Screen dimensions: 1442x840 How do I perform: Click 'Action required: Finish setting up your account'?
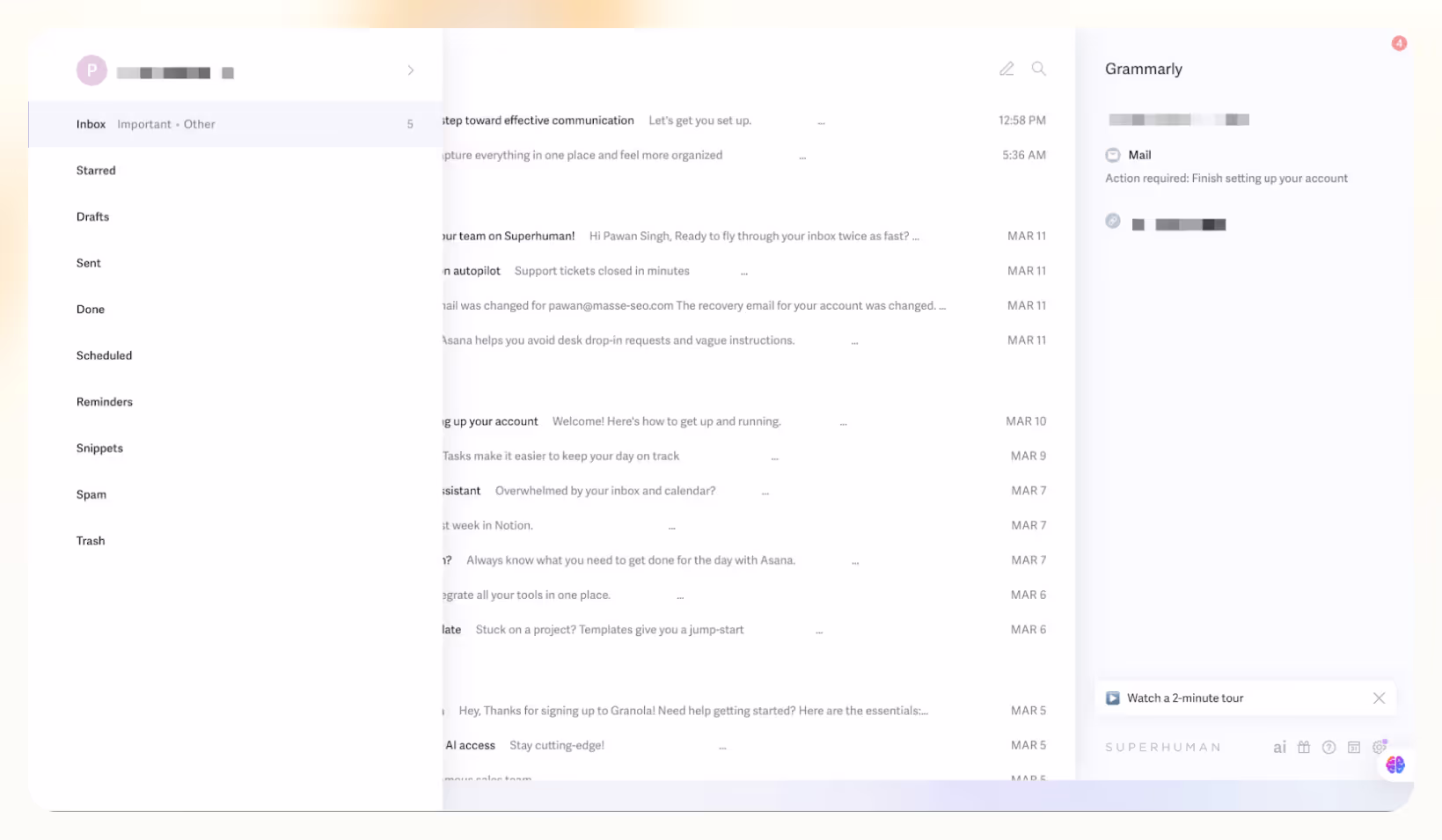tap(1226, 179)
